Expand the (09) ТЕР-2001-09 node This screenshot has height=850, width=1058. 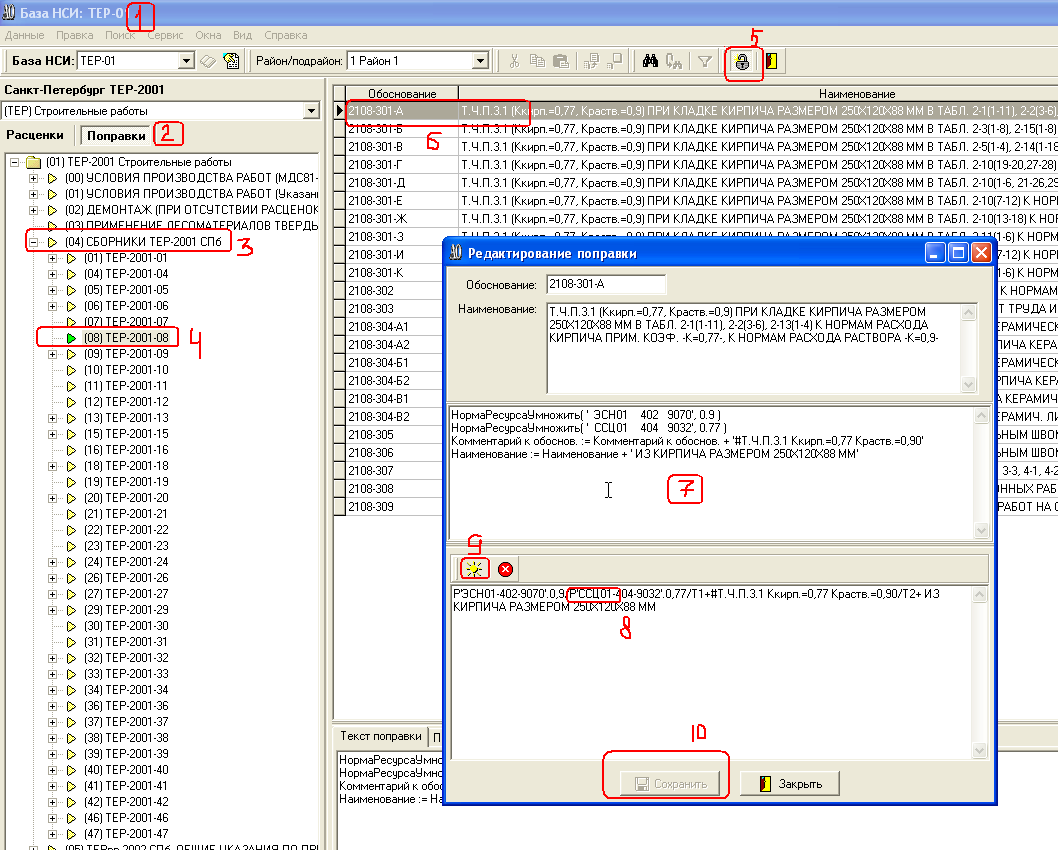tap(52, 354)
